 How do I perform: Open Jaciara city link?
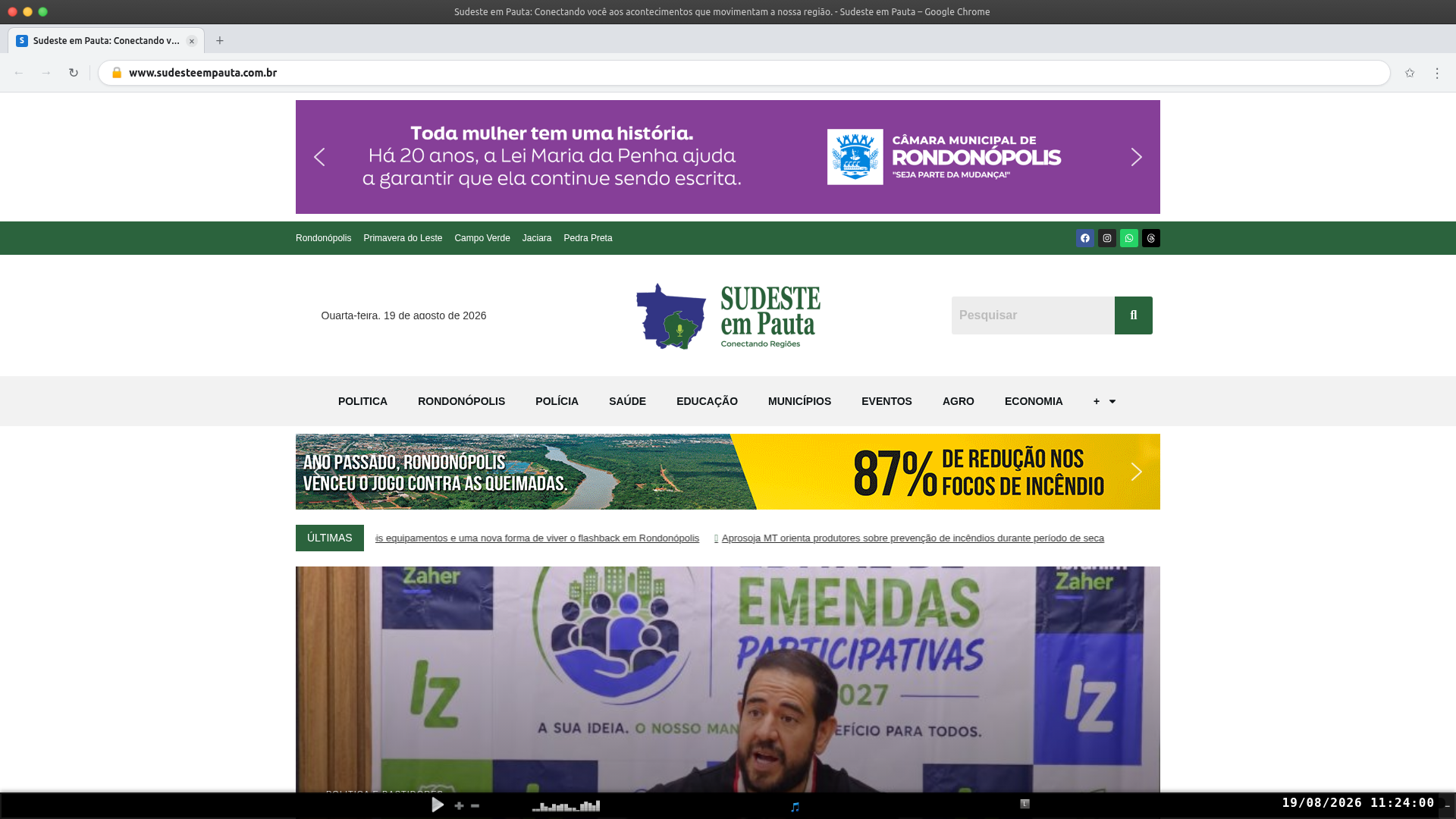tap(537, 238)
